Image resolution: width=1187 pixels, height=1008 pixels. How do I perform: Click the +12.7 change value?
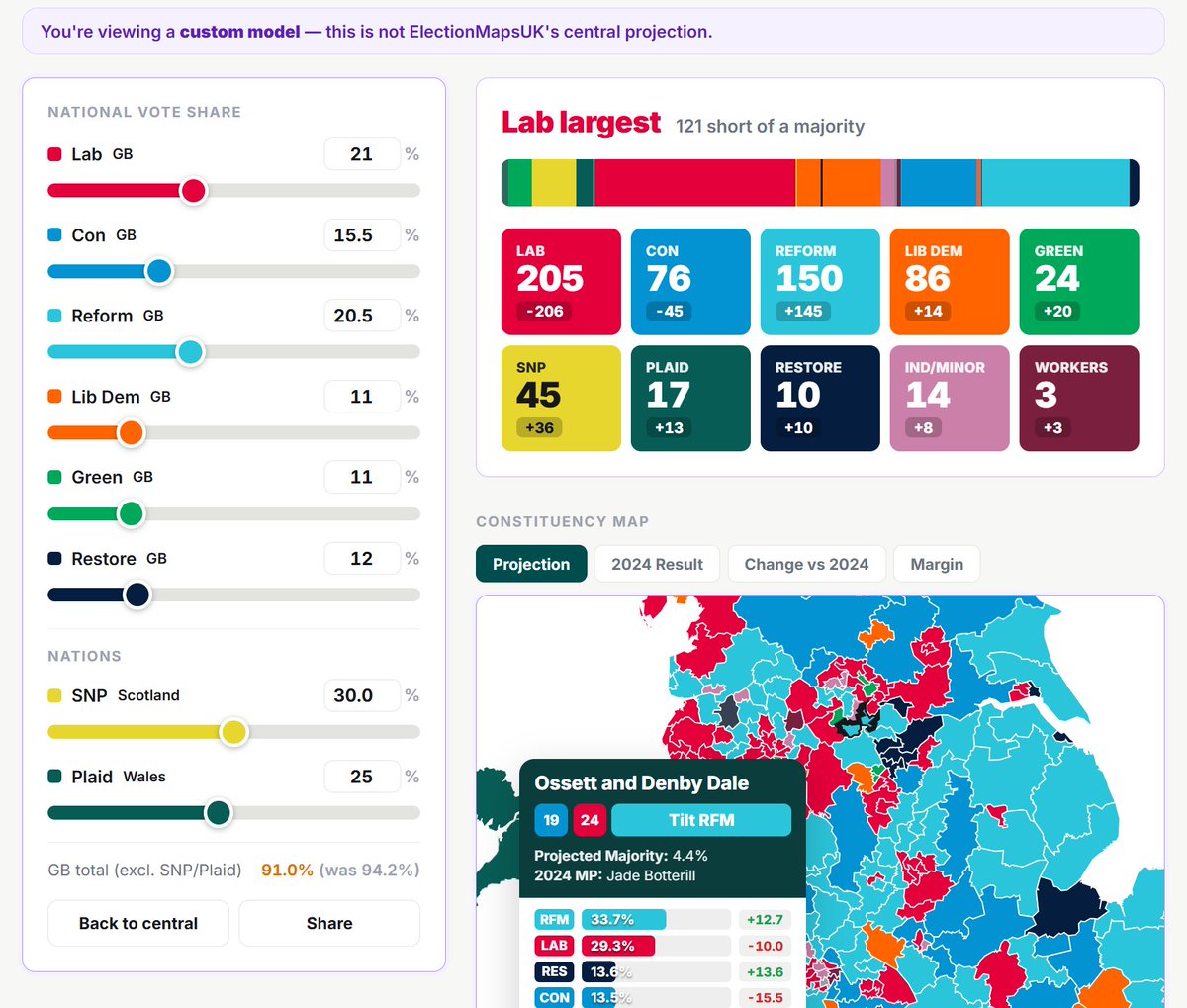(765, 919)
